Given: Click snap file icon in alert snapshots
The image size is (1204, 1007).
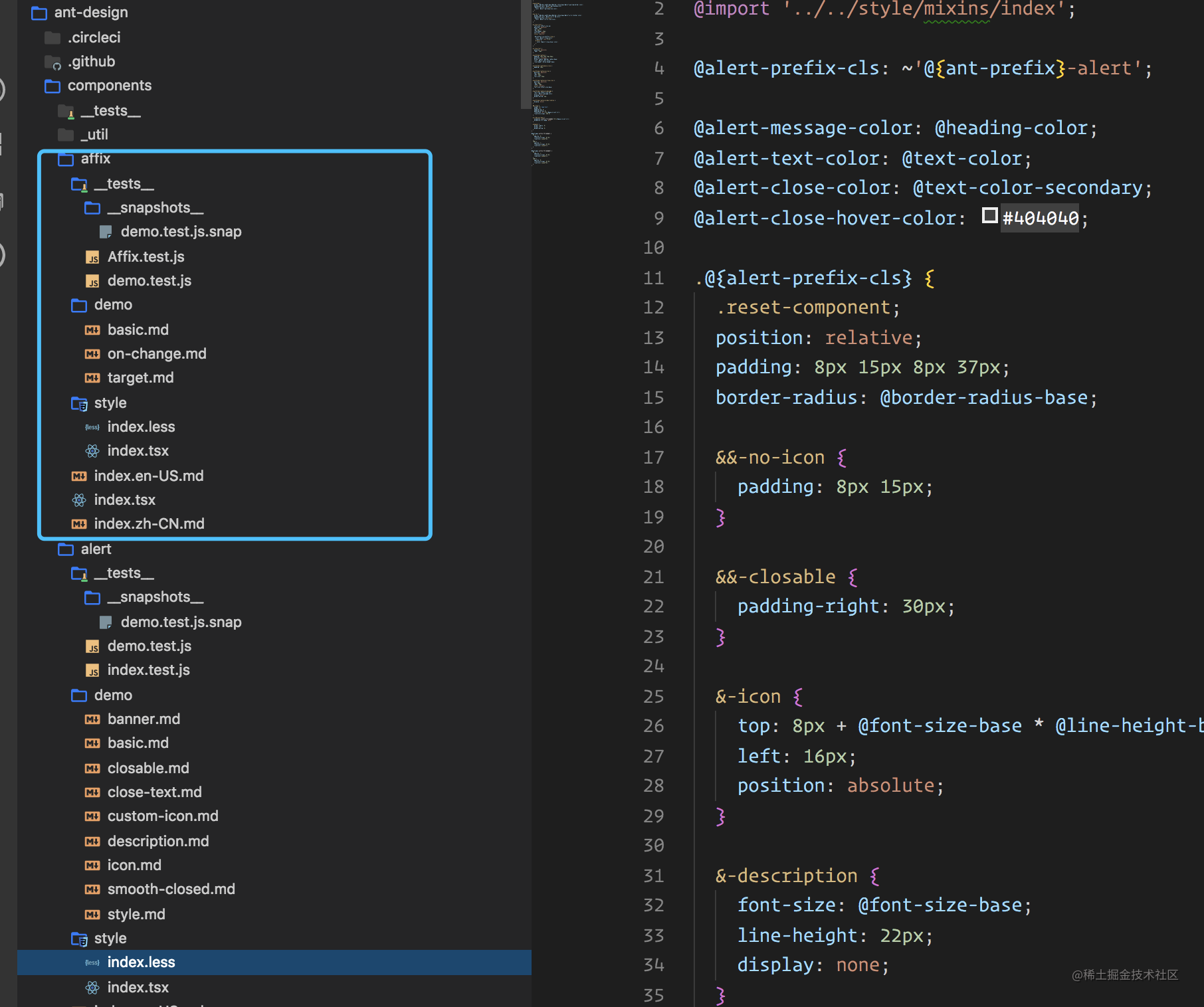Looking at the screenshot, I should coord(106,622).
